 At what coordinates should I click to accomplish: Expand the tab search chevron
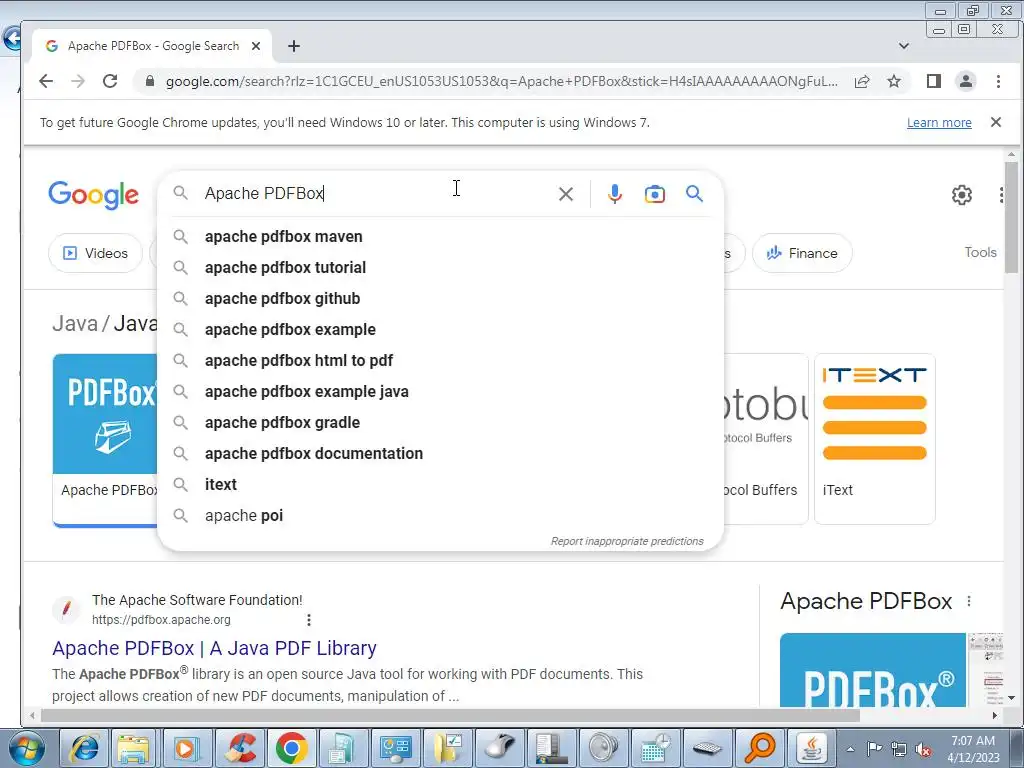(904, 46)
